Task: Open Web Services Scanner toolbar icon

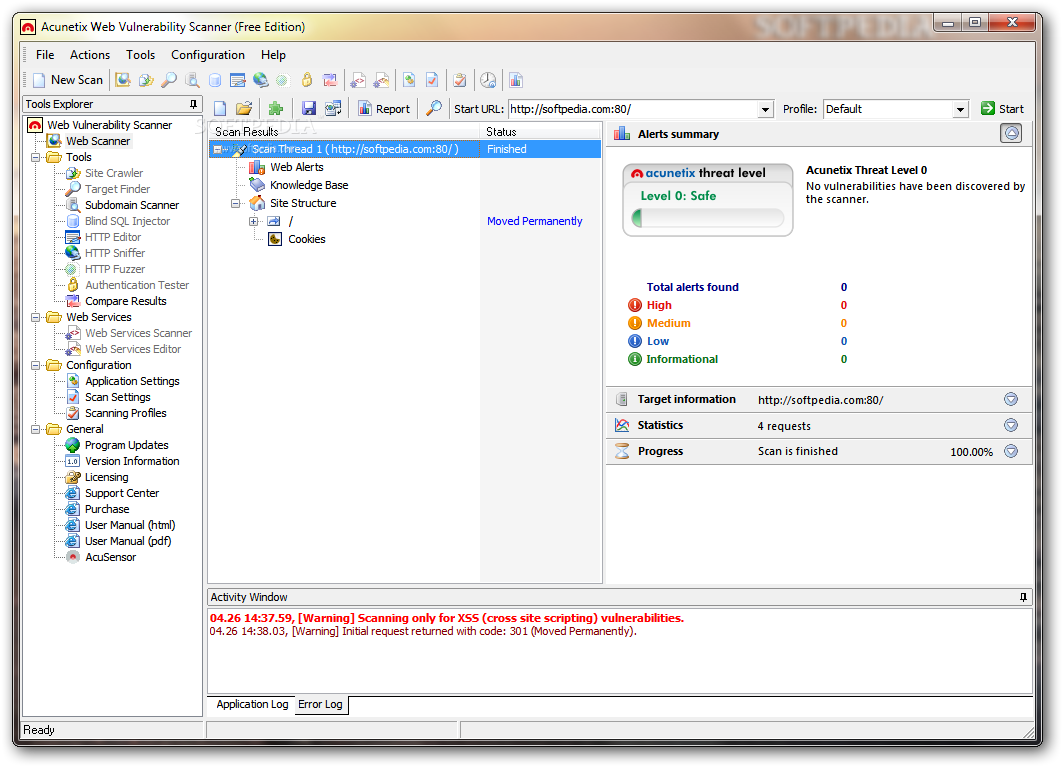Action: 358,80
